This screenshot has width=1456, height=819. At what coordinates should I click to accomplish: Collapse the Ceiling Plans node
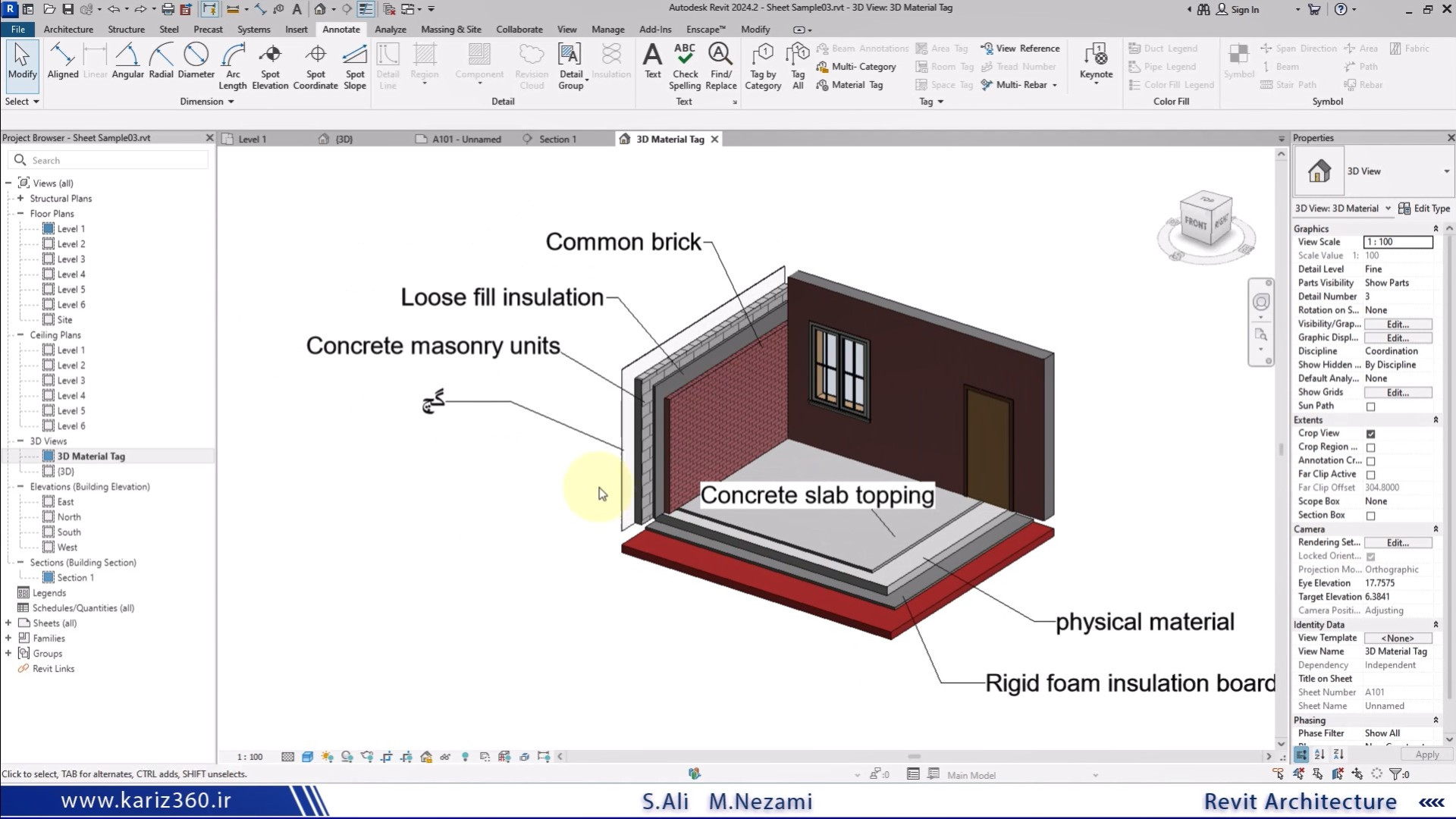click(x=20, y=334)
